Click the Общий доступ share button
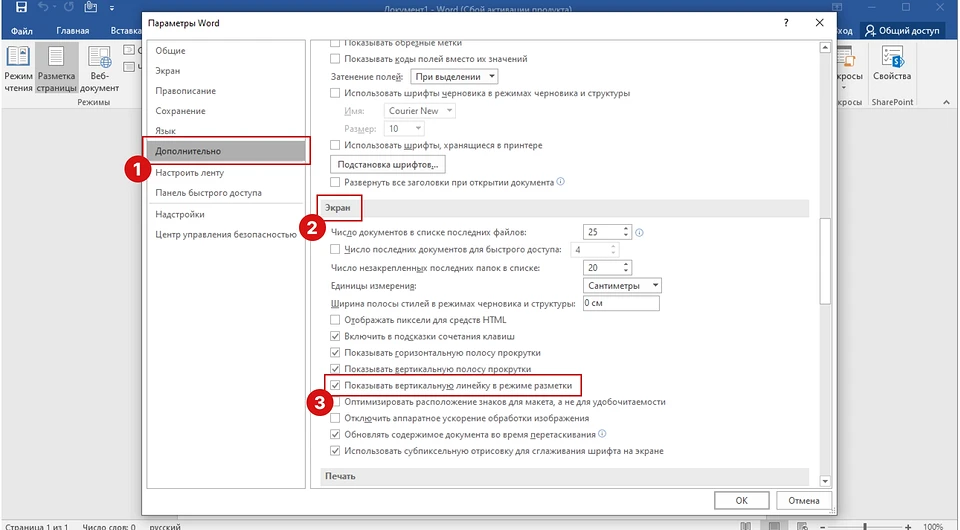The width and height of the screenshot is (960, 530). [x=902, y=31]
